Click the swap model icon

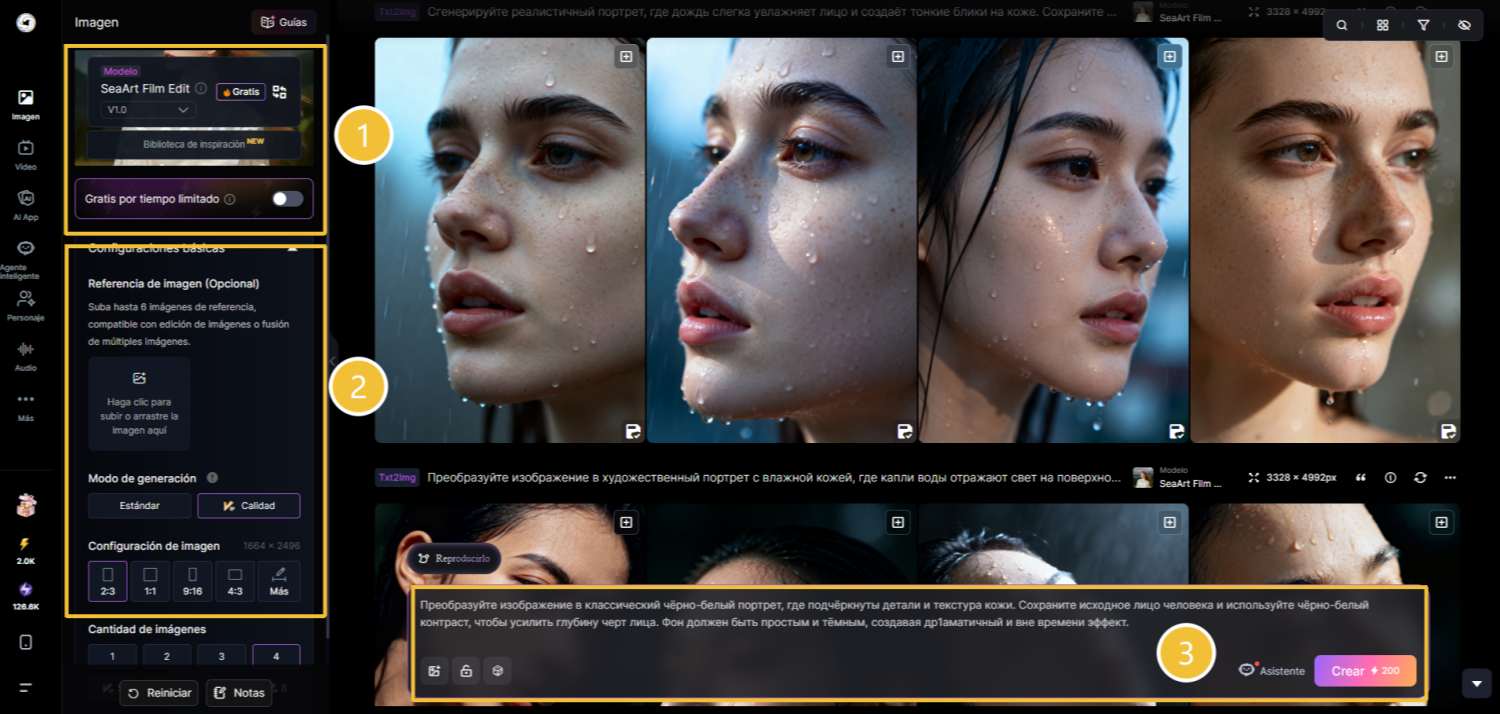point(280,92)
